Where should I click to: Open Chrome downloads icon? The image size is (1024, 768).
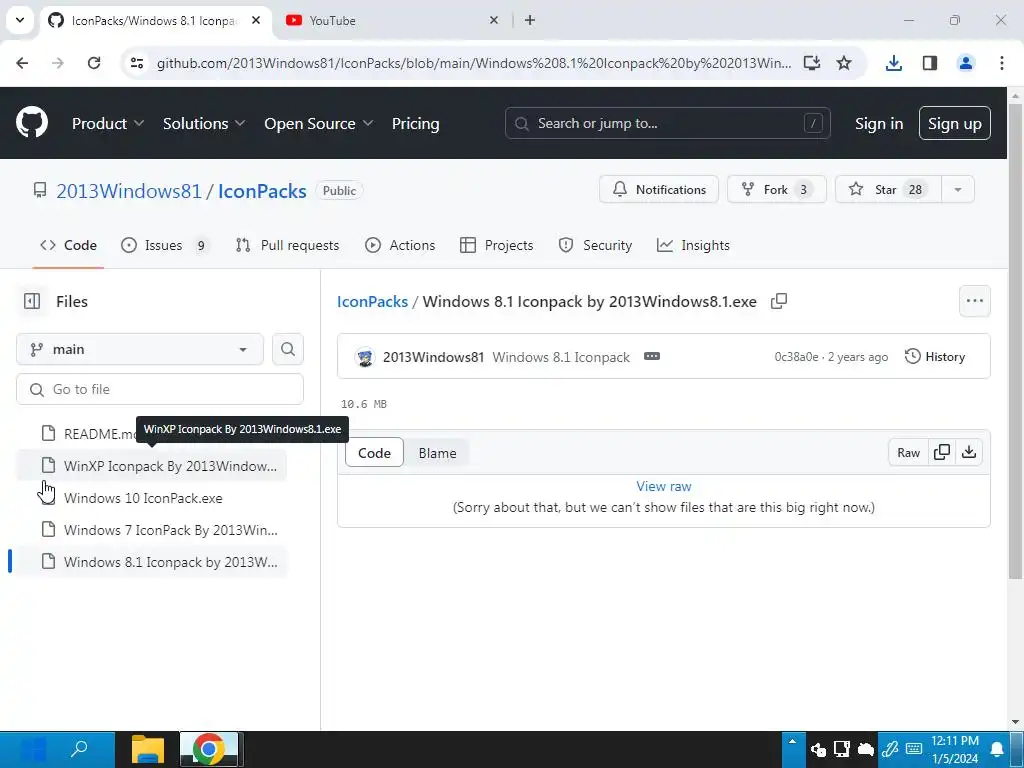point(894,63)
